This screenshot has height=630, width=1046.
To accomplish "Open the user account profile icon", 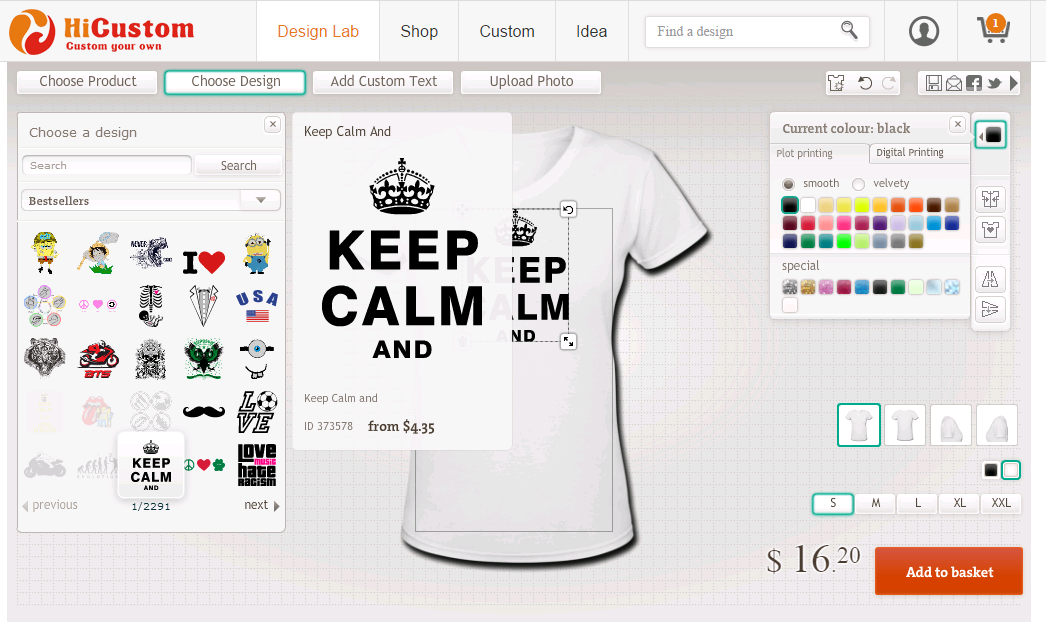I will coord(924,31).
